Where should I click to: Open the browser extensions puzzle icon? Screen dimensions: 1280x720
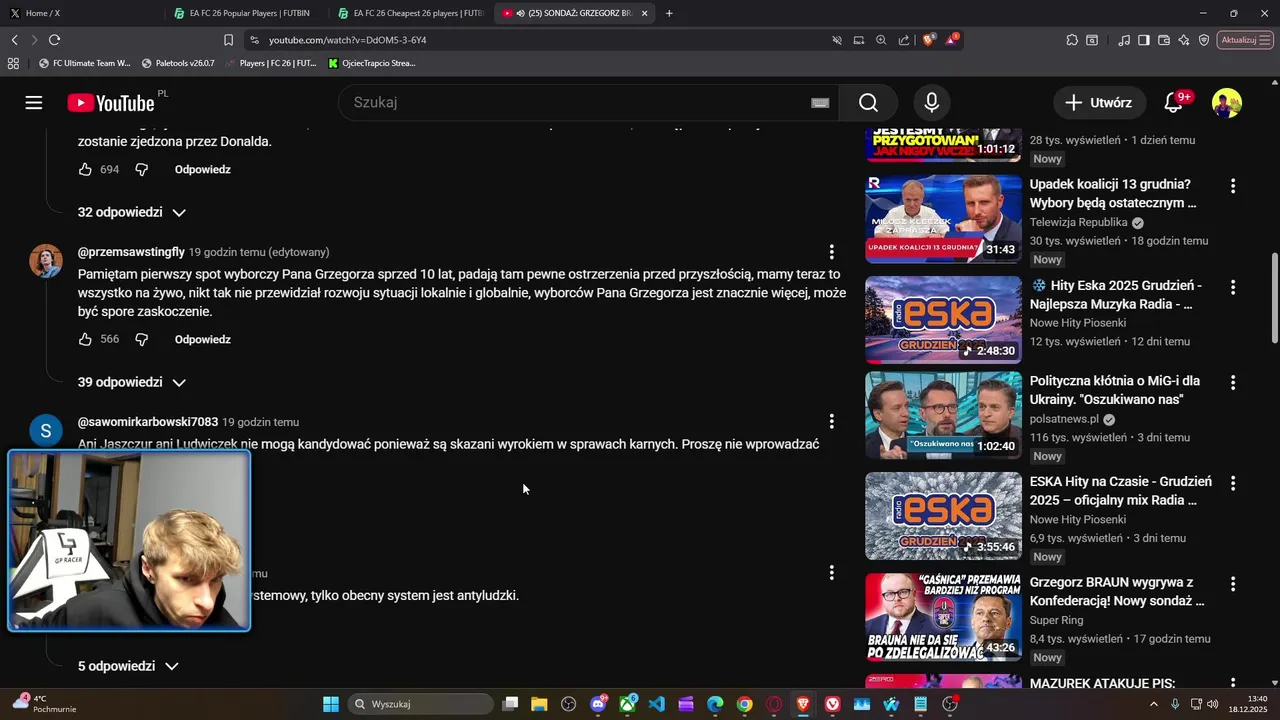click(1072, 40)
